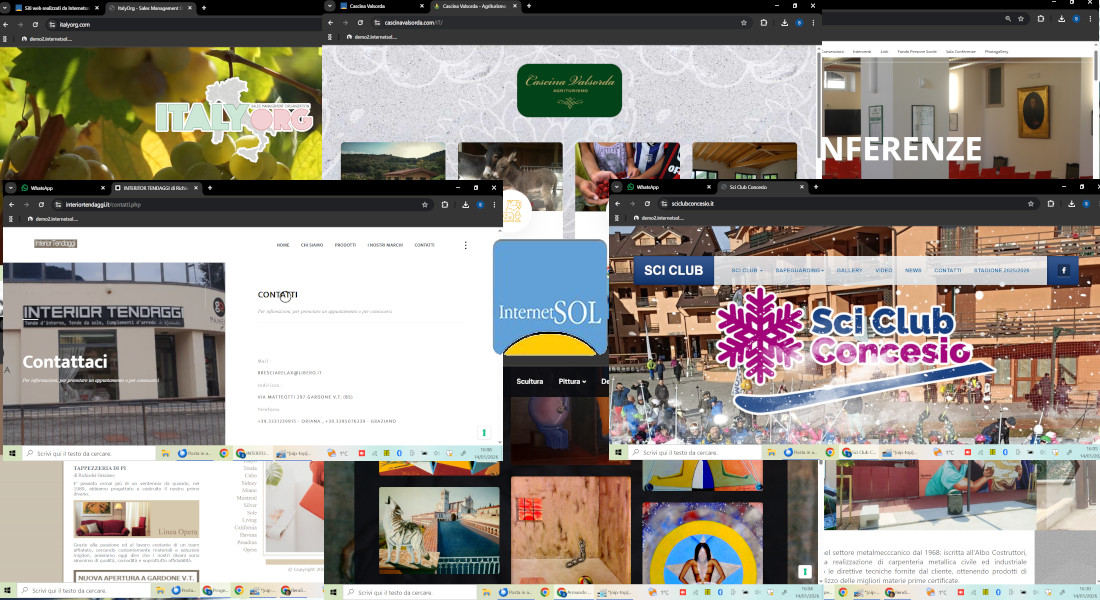Viewport: 1100px width, 600px height.
Task: Click the Facebook icon in Sci Club navbar
Action: 1063,270
